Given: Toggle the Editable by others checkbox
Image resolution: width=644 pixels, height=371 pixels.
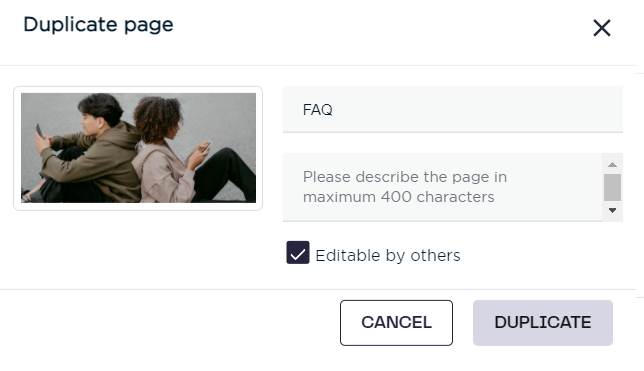Looking at the screenshot, I should pyautogui.click(x=298, y=252).
